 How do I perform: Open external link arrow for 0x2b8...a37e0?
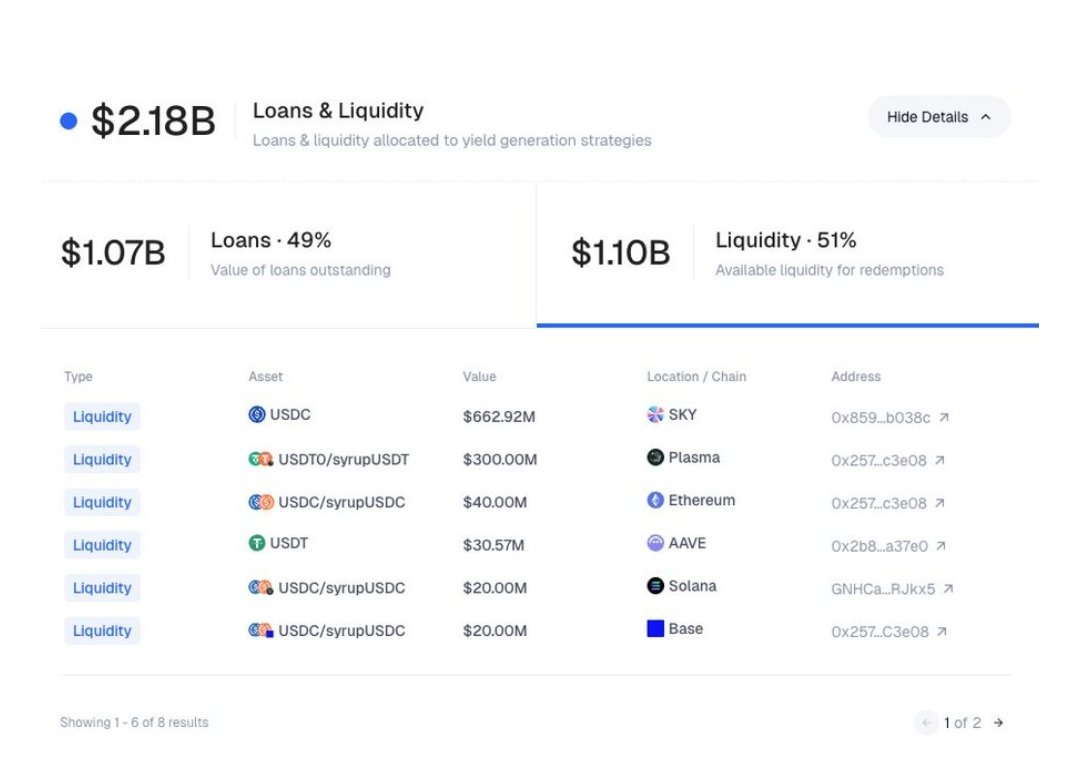(x=942, y=546)
